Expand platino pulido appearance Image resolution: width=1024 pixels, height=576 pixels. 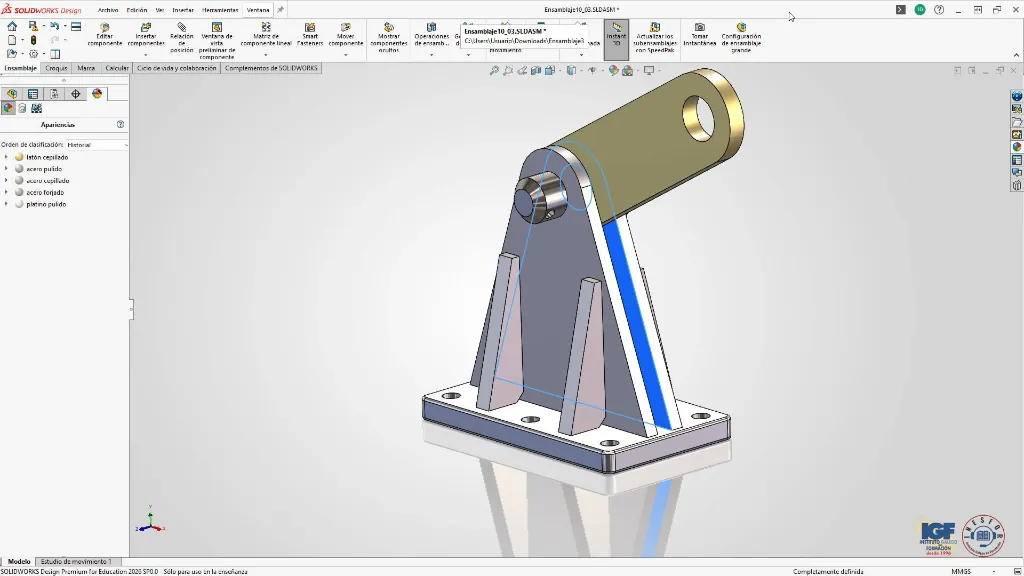point(7,204)
